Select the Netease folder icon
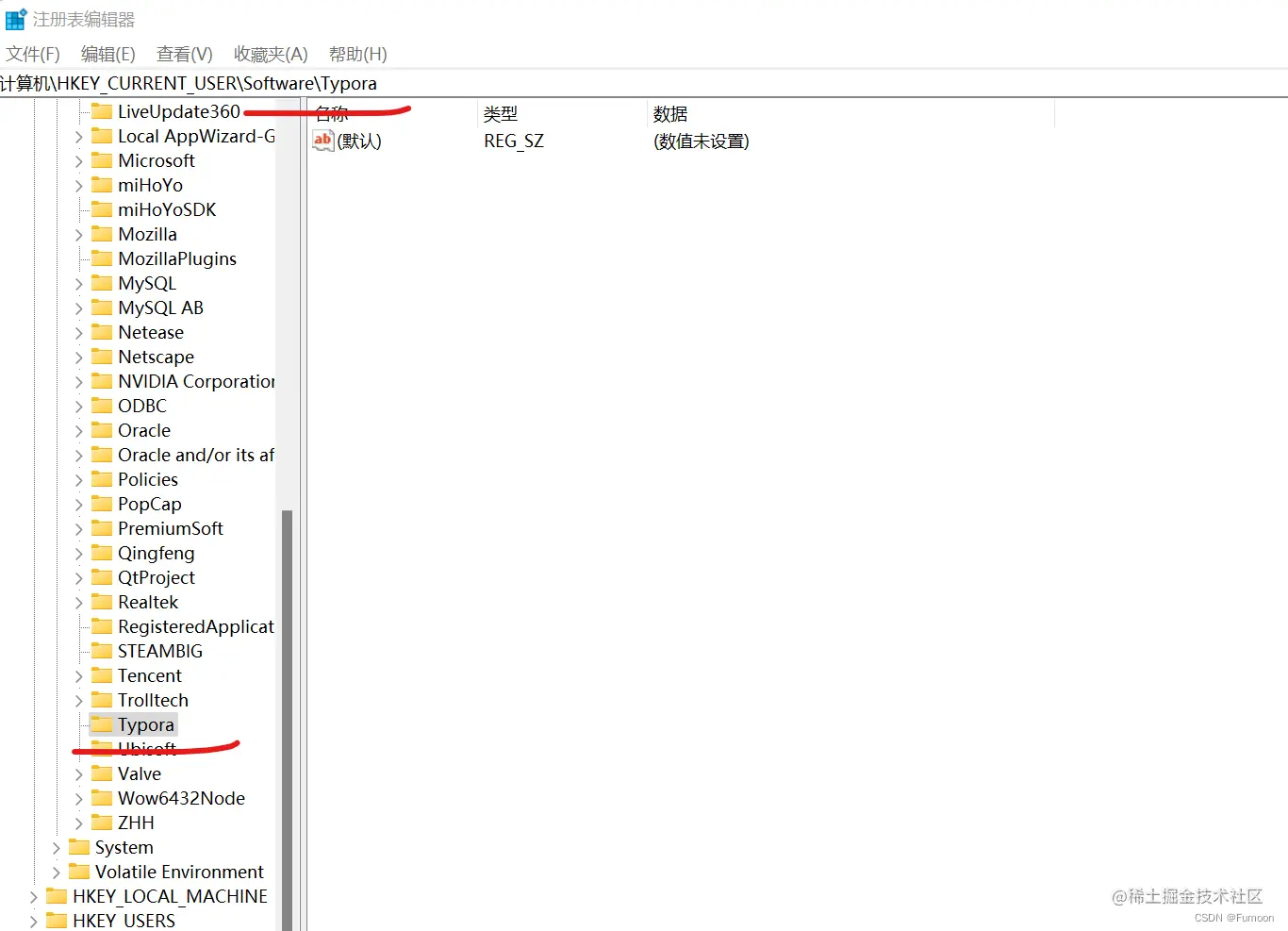 click(102, 332)
